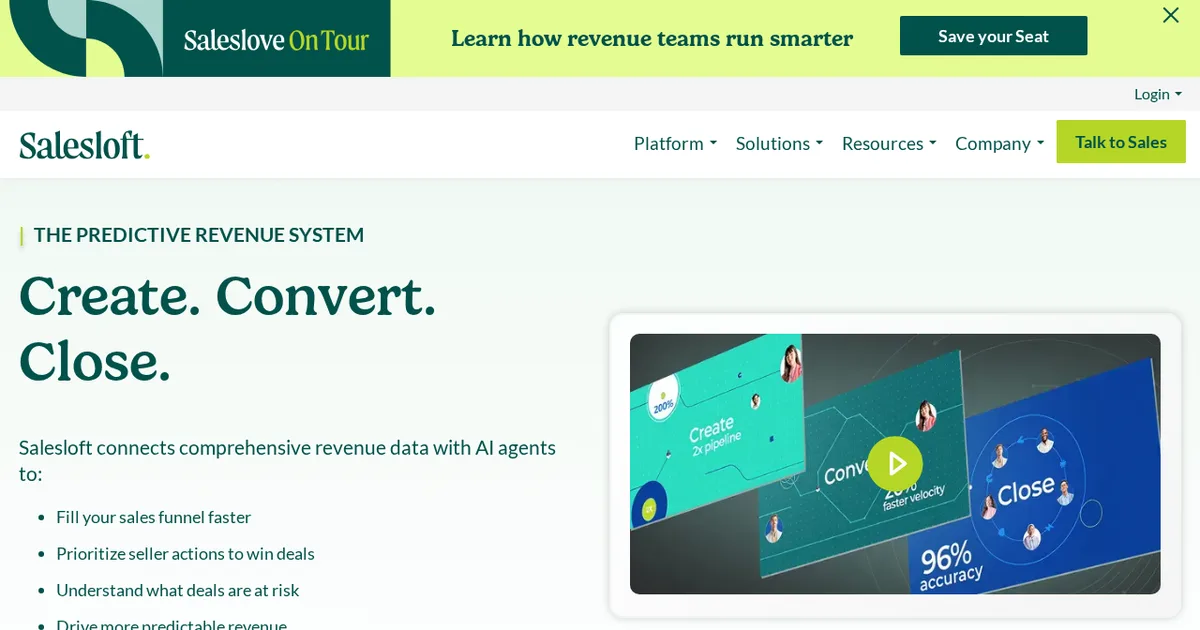Click the '96% accuracy' label in the video thumbnail
The height and width of the screenshot is (630, 1200).
[950, 564]
